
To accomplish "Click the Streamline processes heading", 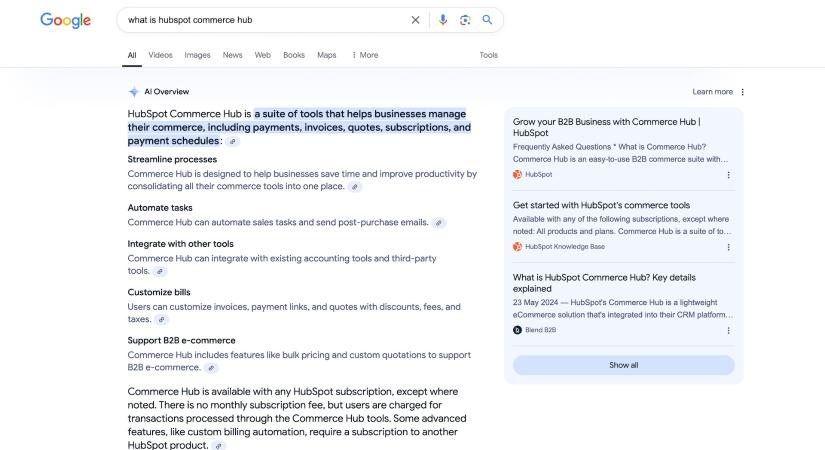I will 172,159.
